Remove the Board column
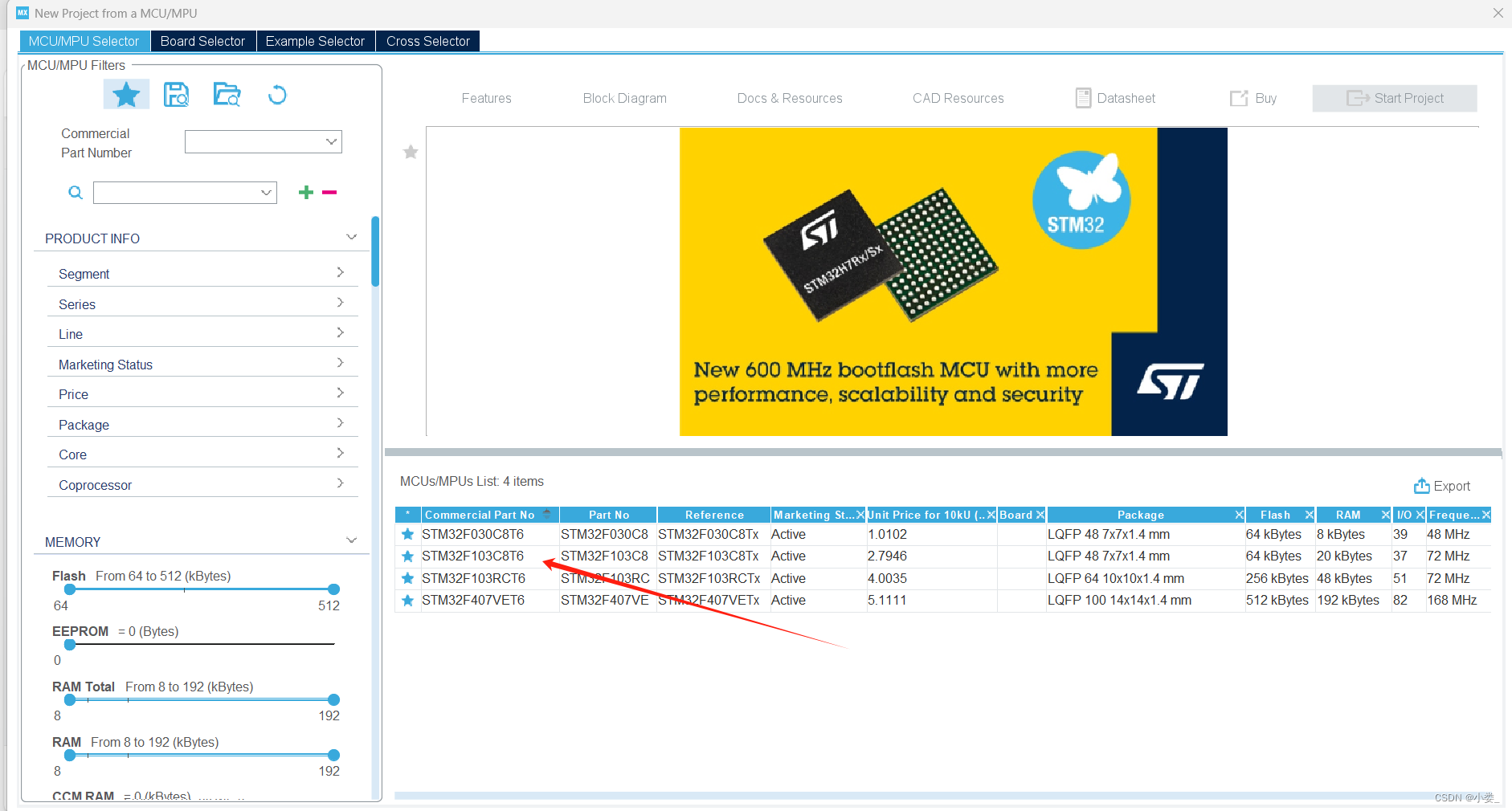 pos(1040,515)
